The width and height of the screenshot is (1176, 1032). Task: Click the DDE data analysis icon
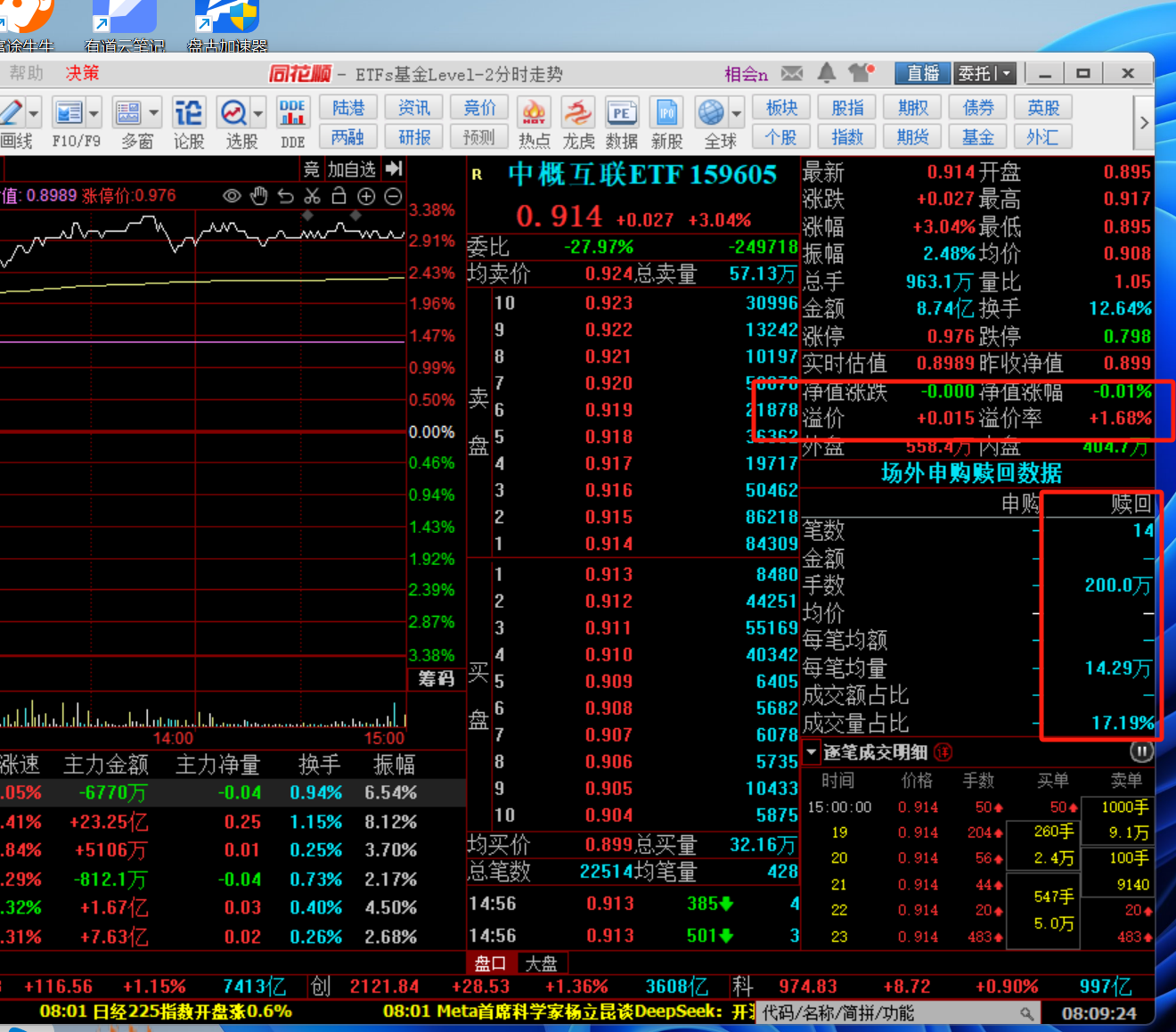tap(292, 123)
